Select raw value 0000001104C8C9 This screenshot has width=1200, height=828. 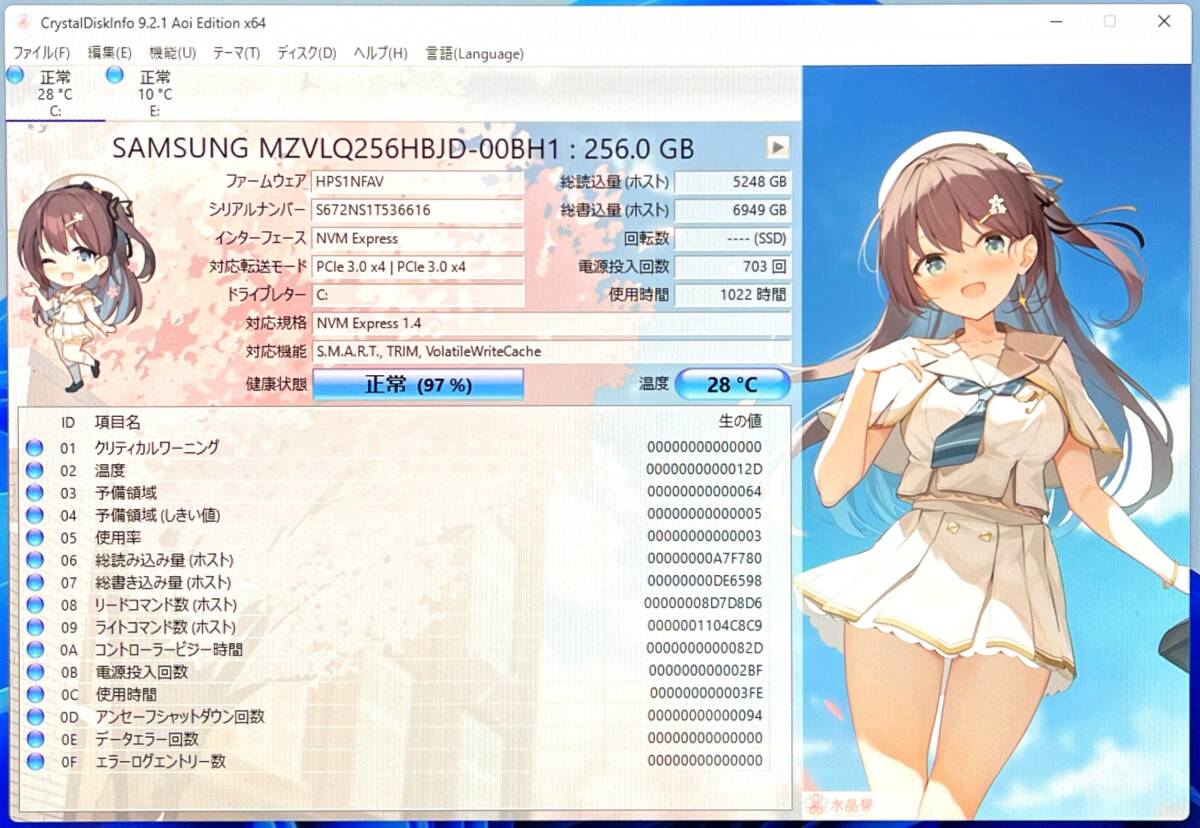(x=704, y=627)
